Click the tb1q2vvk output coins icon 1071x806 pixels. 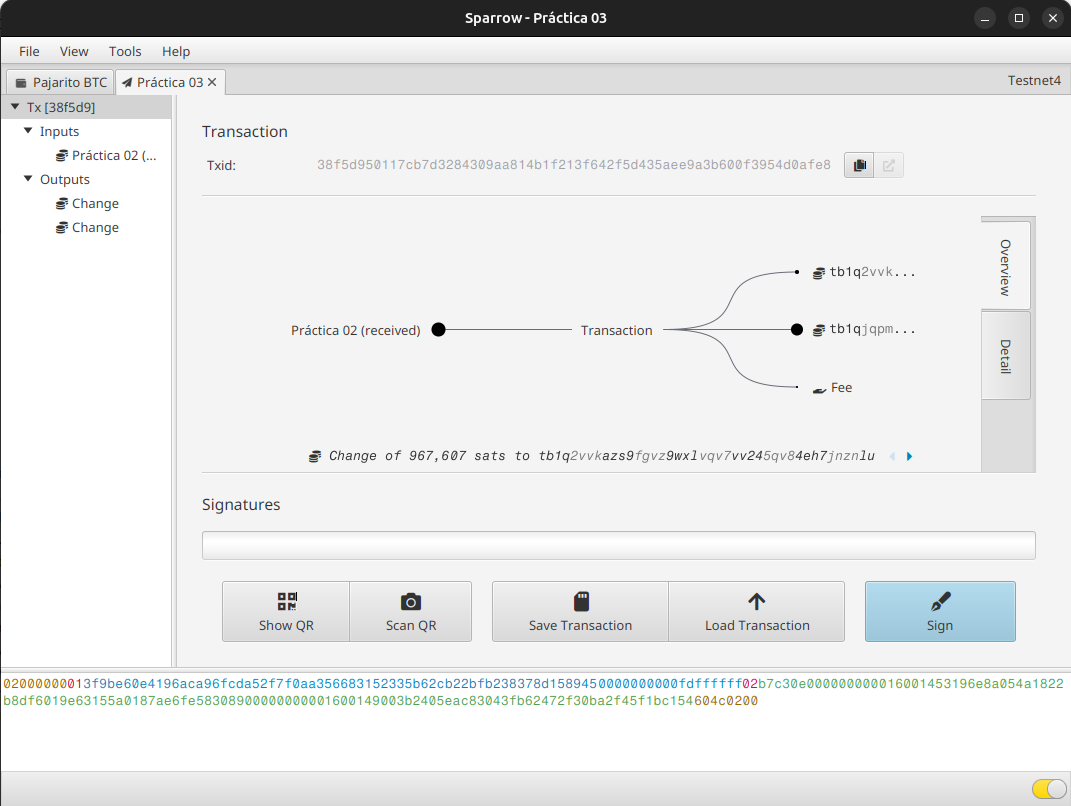click(818, 273)
